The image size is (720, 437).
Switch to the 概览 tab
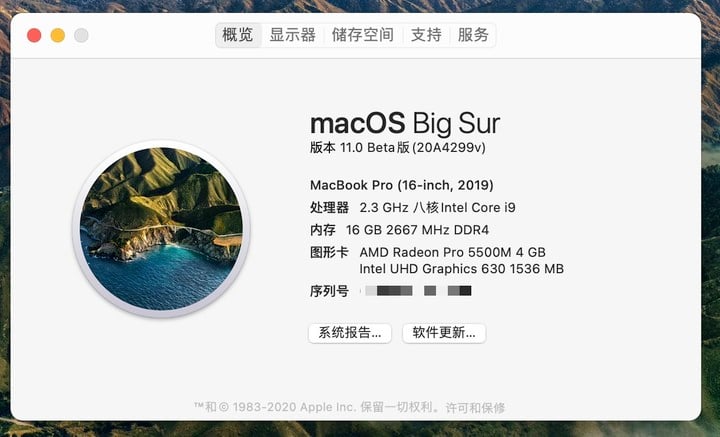click(x=238, y=35)
